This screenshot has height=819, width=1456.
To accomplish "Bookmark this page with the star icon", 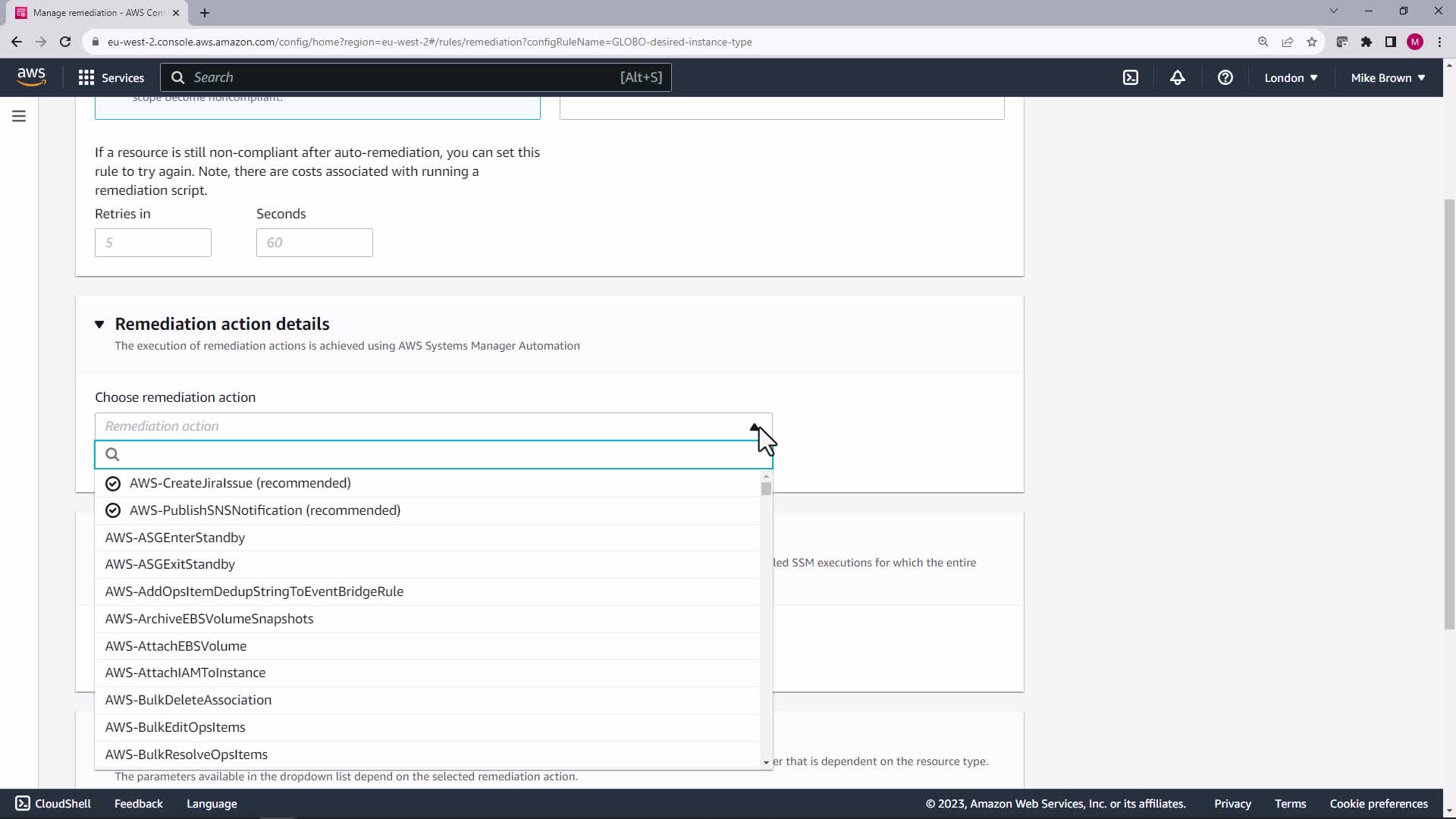I will [x=1312, y=42].
